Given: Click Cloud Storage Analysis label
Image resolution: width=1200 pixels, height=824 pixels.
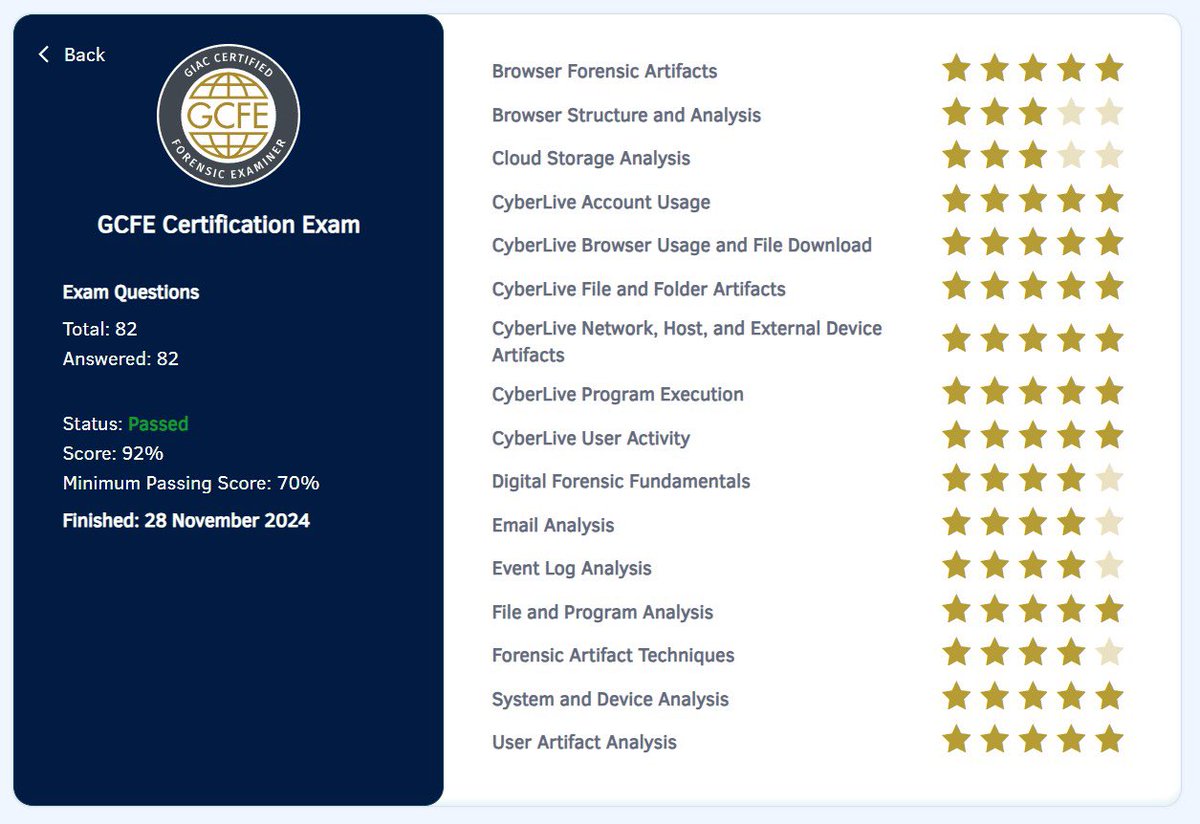Looking at the screenshot, I should coord(591,158).
